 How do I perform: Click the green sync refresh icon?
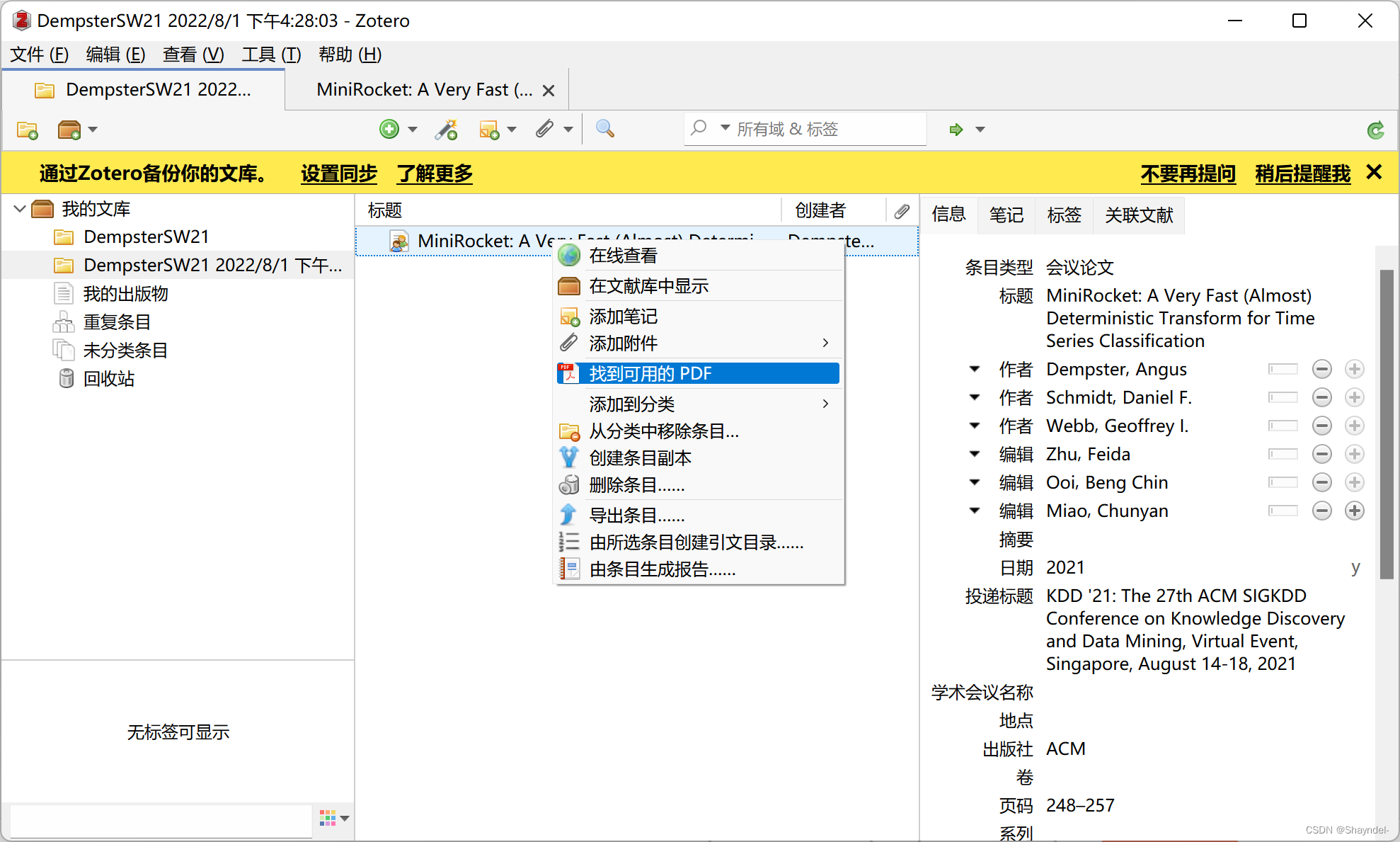(x=1375, y=130)
